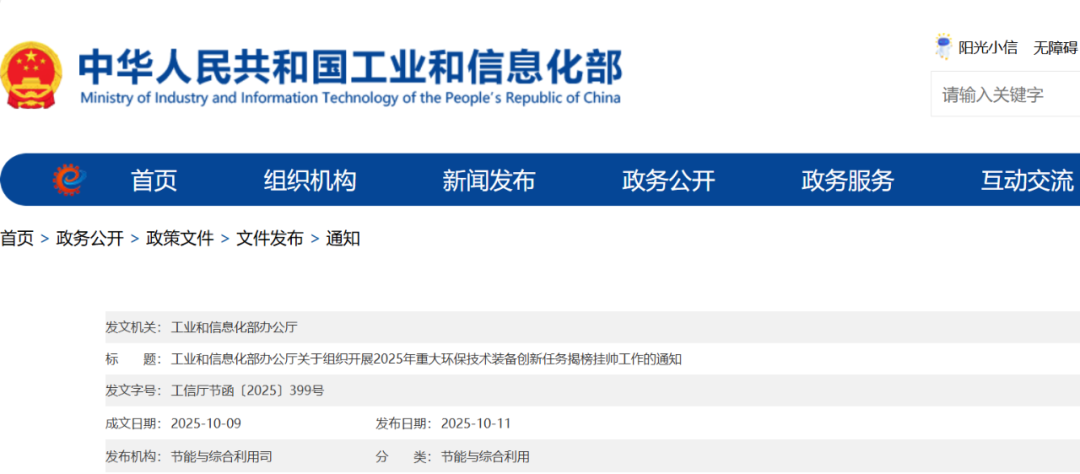Click the document title about 2025年重大环保技术装备
Image resolution: width=1080 pixels, height=474 pixels.
click(426, 359)
